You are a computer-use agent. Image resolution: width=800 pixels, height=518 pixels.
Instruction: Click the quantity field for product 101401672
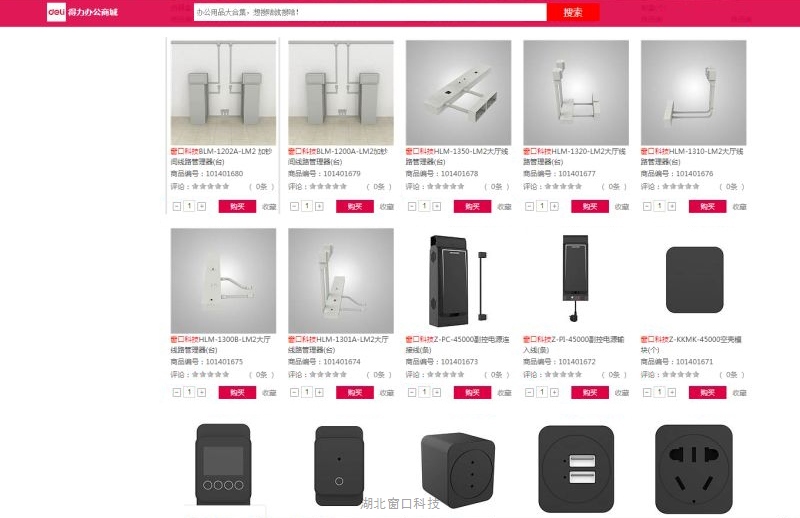point(542,392)
